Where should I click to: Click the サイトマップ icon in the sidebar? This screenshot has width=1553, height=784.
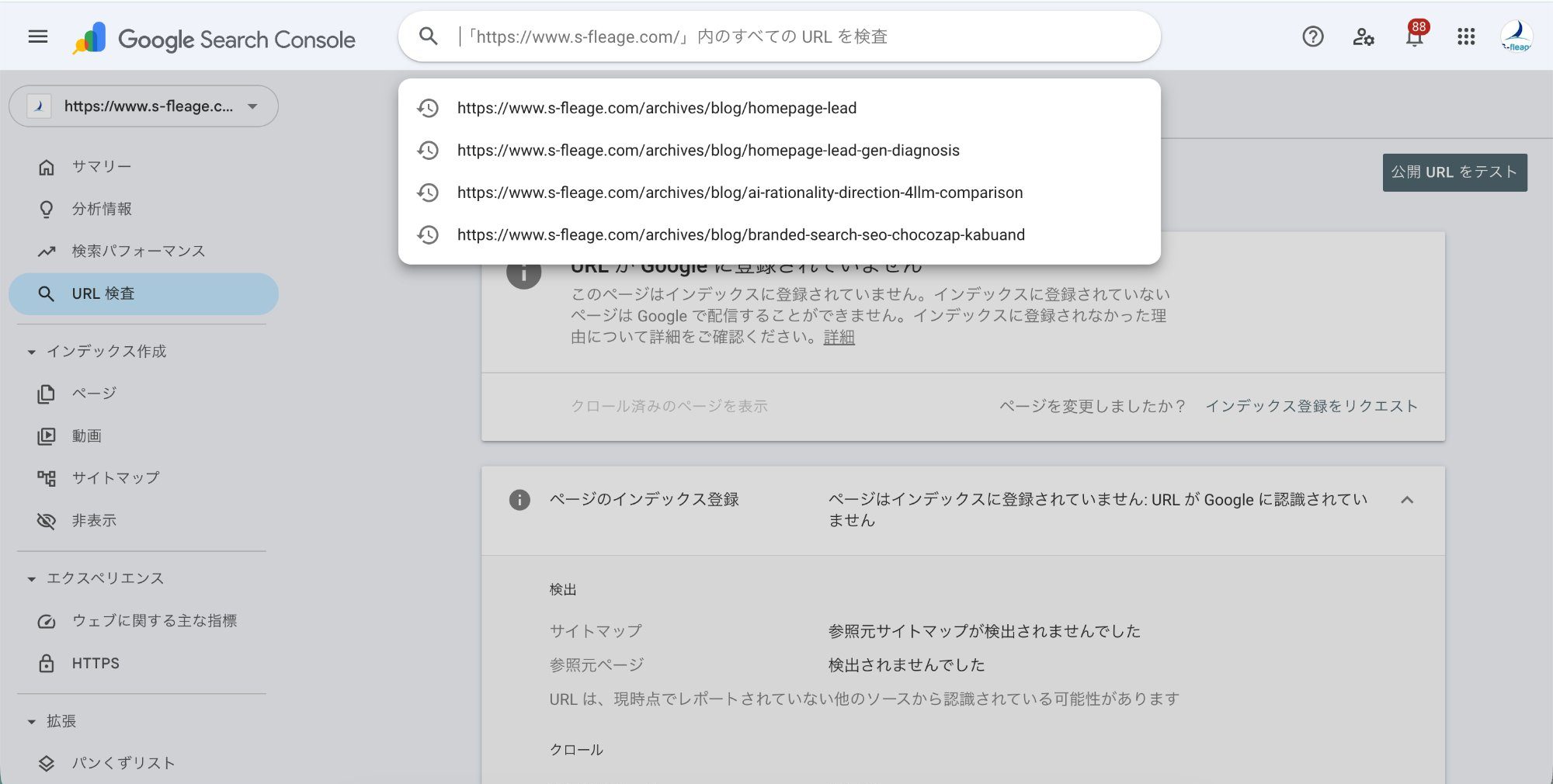coord(47,477)
